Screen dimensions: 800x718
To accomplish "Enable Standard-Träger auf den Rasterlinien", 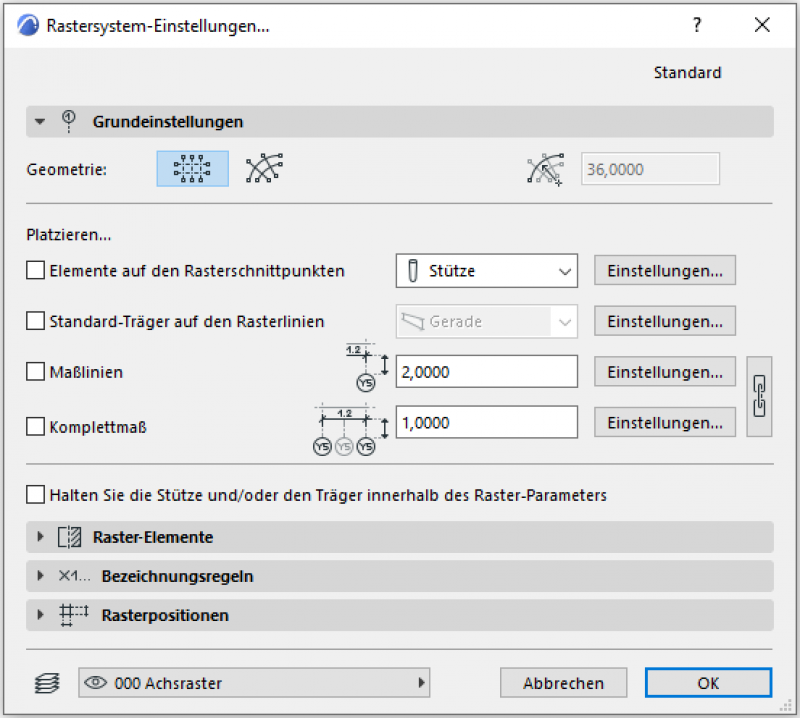I will coord(36,321).
